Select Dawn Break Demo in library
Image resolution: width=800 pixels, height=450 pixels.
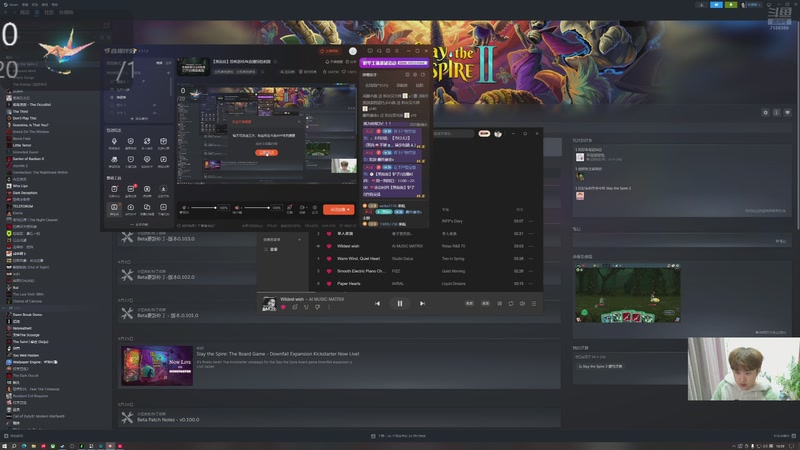click(27, 314)
